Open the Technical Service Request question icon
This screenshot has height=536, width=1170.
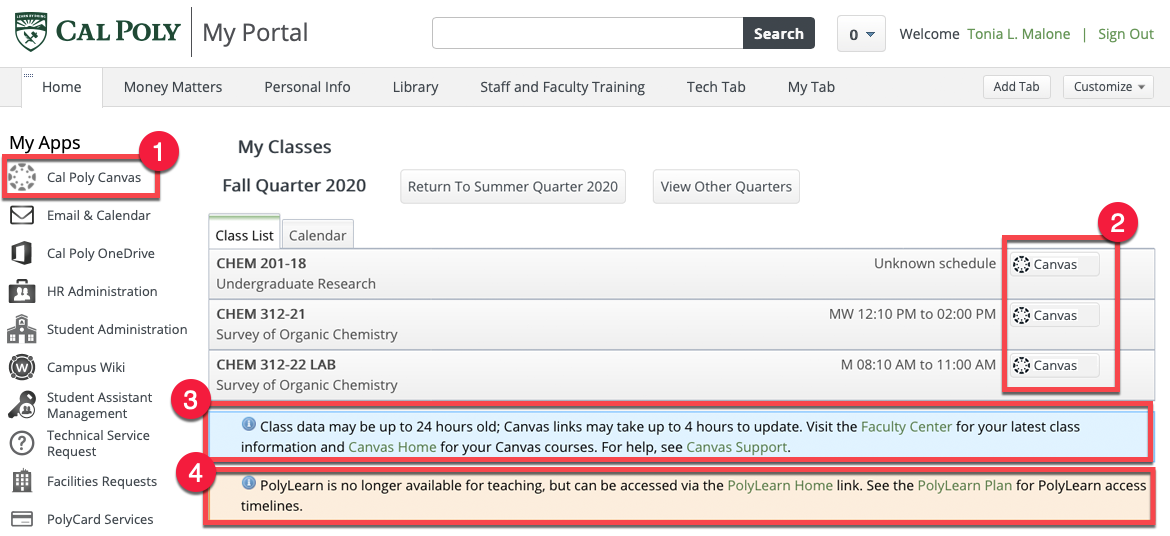(22, 443)
